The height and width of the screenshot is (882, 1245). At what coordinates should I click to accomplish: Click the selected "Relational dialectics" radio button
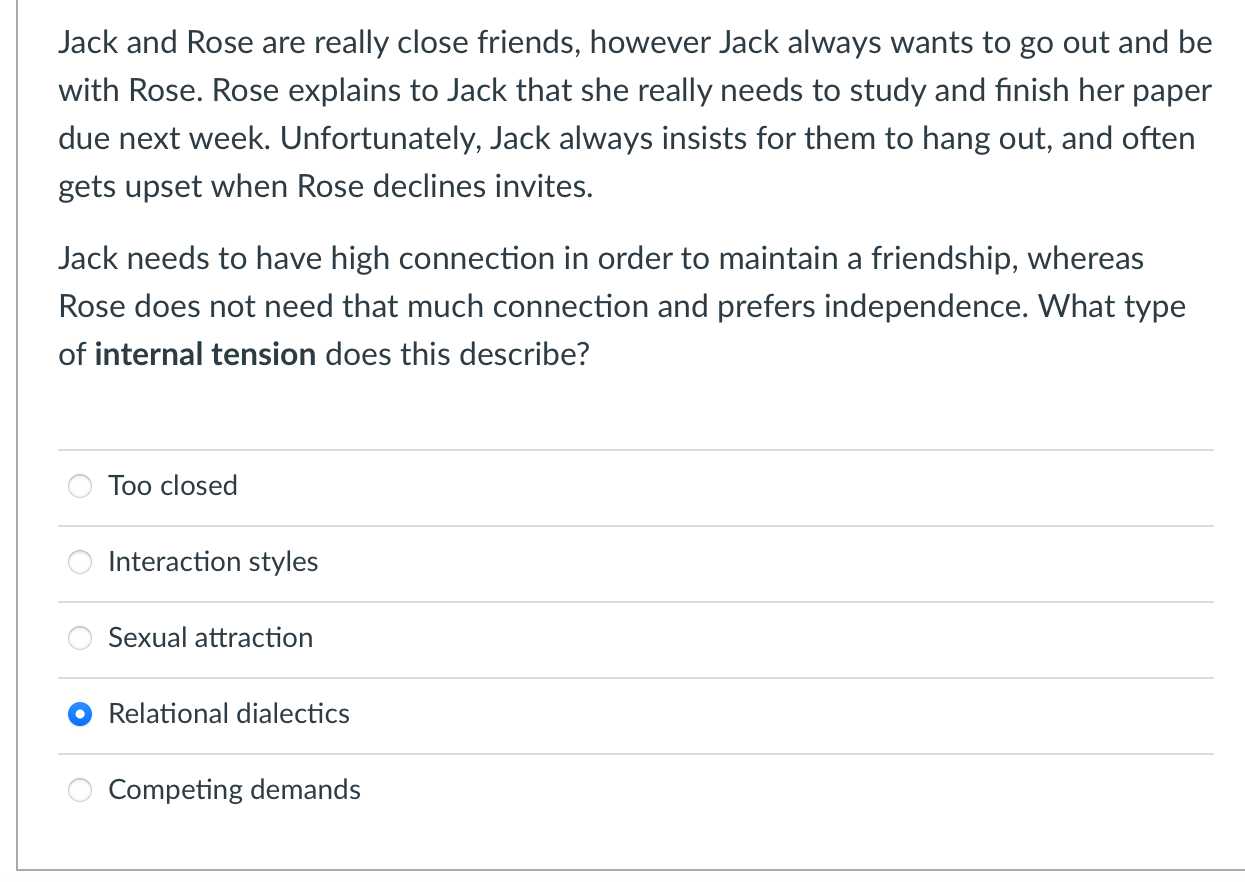click(x=79, y=714)
